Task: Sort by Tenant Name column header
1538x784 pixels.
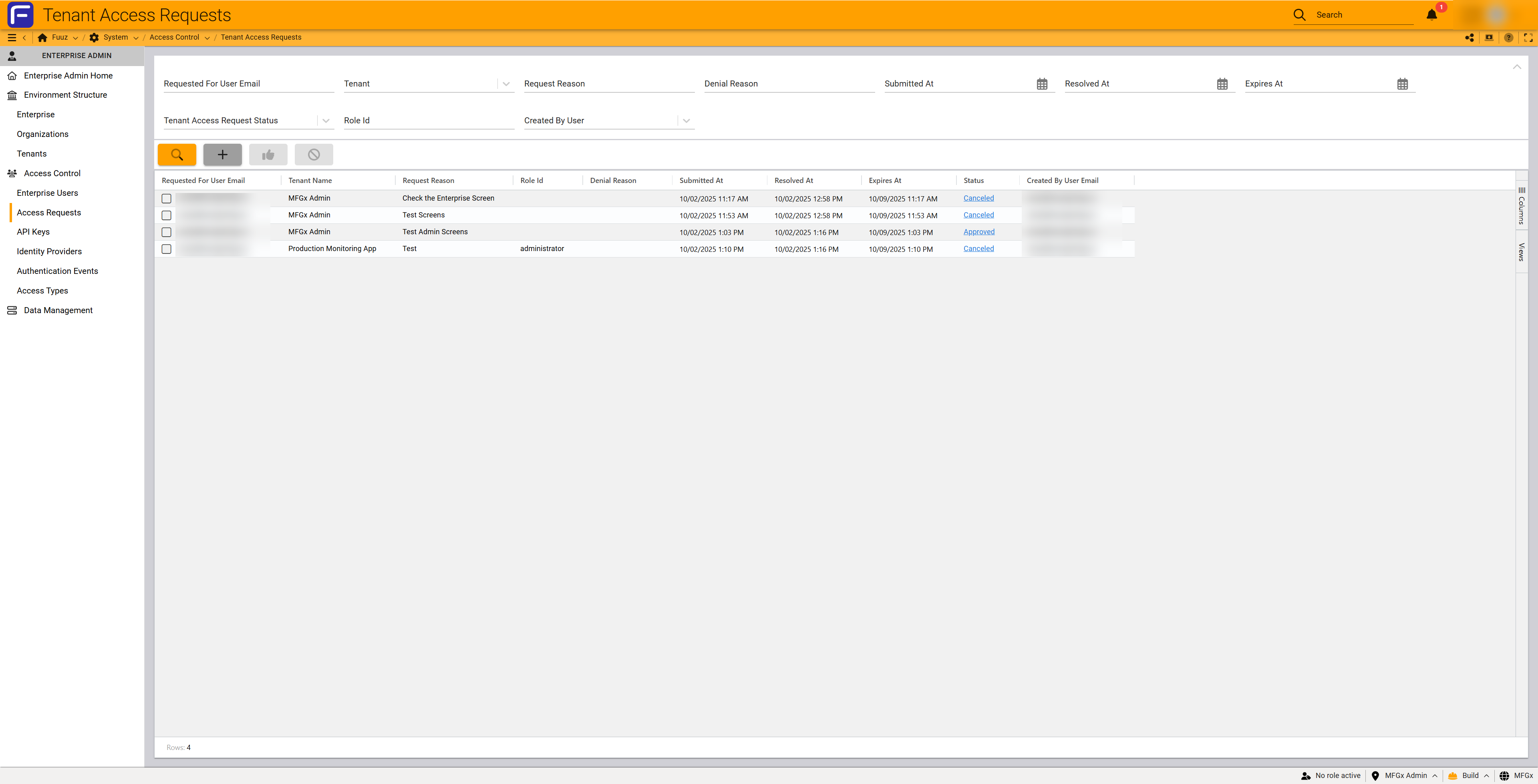Action: pyautogui.click(x=310, y=180)
